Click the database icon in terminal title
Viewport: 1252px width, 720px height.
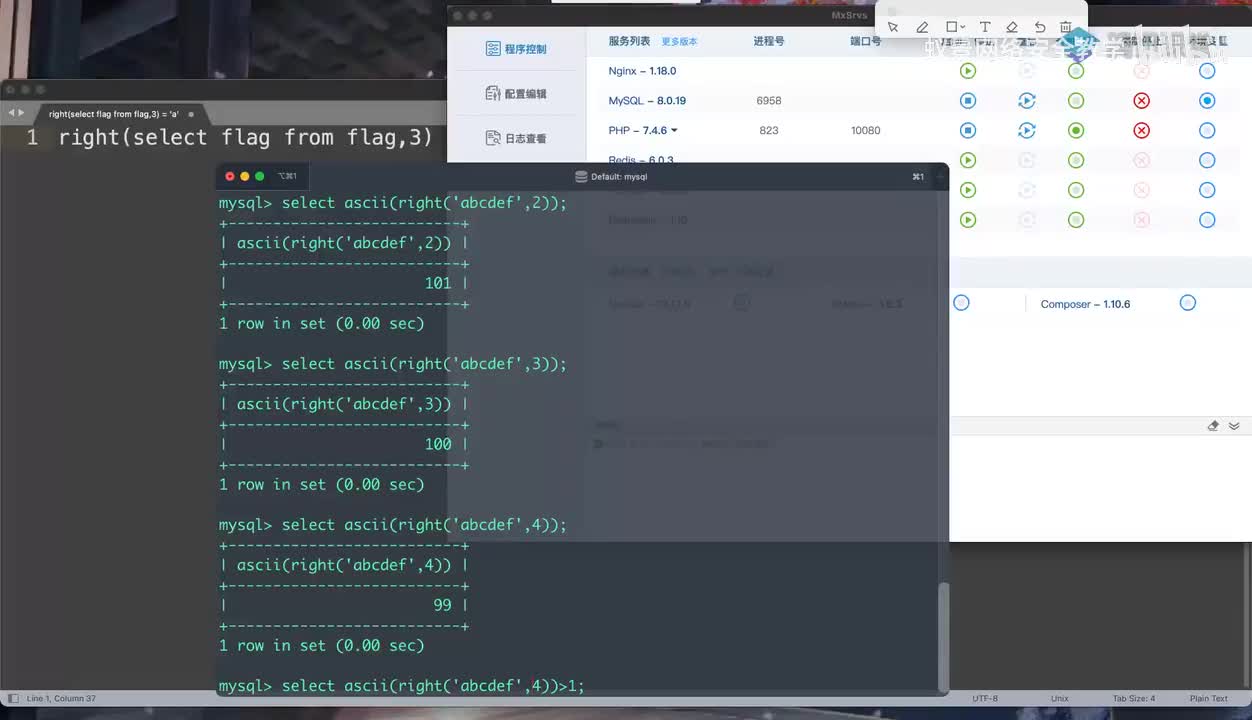tap(581, 176)
